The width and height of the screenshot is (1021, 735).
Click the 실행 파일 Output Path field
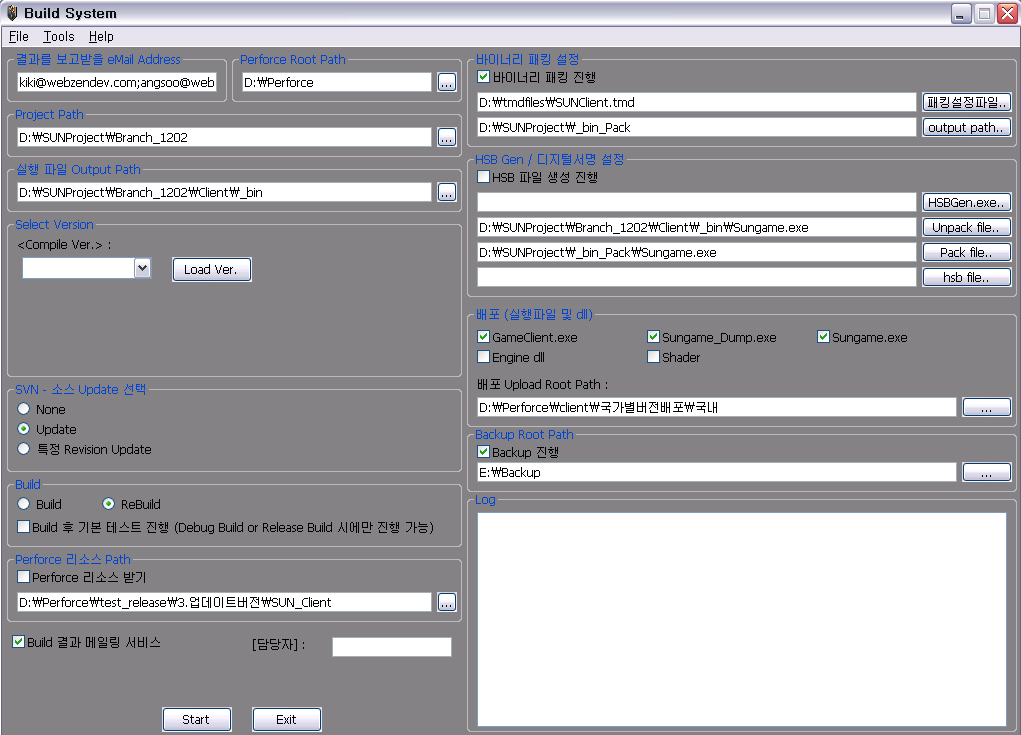224,192
